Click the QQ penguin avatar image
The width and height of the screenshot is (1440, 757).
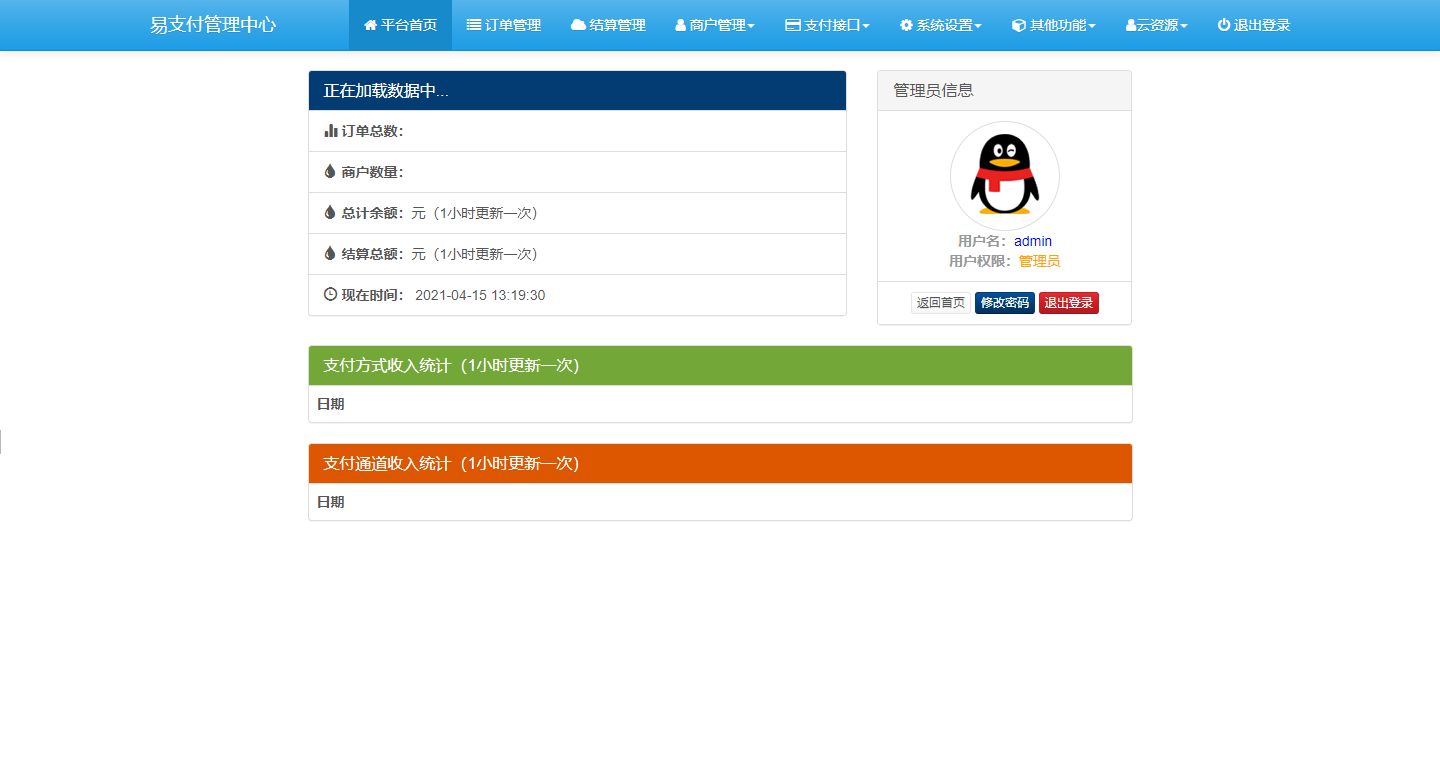(x=1004, y=175)
